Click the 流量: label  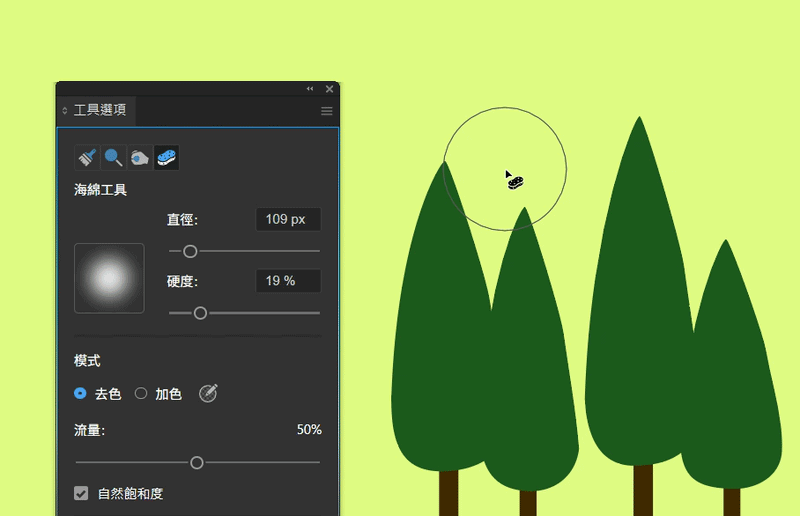[x=89, y=430]
